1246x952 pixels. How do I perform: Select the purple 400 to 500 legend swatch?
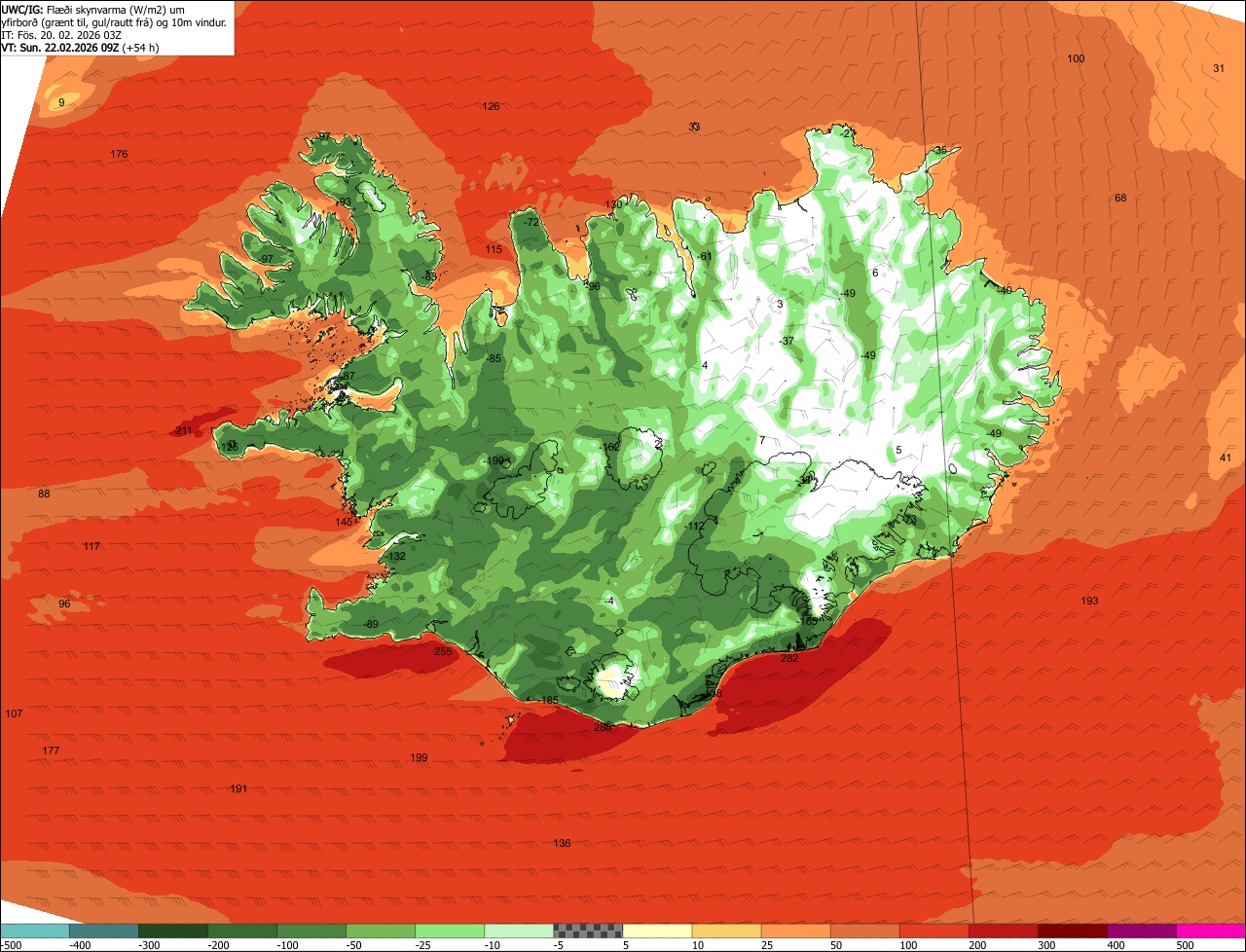point(1141,931)
